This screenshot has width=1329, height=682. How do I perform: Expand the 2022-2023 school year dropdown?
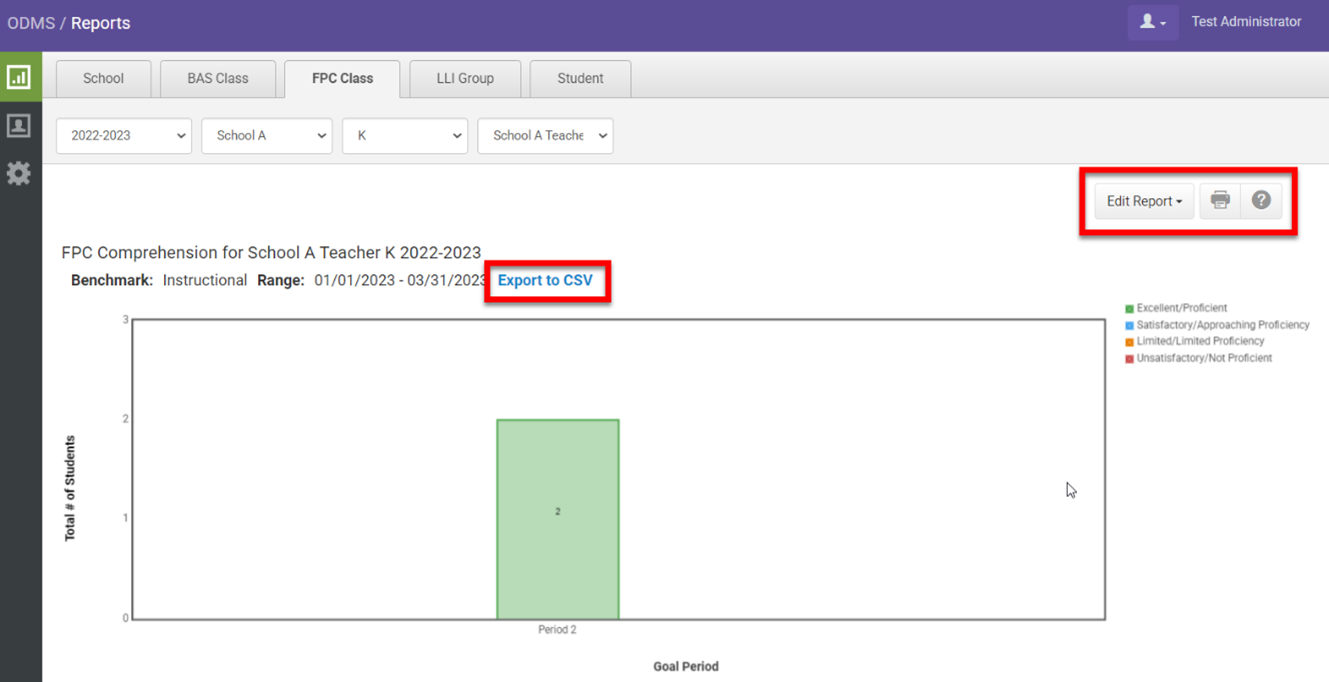point(124,136)
